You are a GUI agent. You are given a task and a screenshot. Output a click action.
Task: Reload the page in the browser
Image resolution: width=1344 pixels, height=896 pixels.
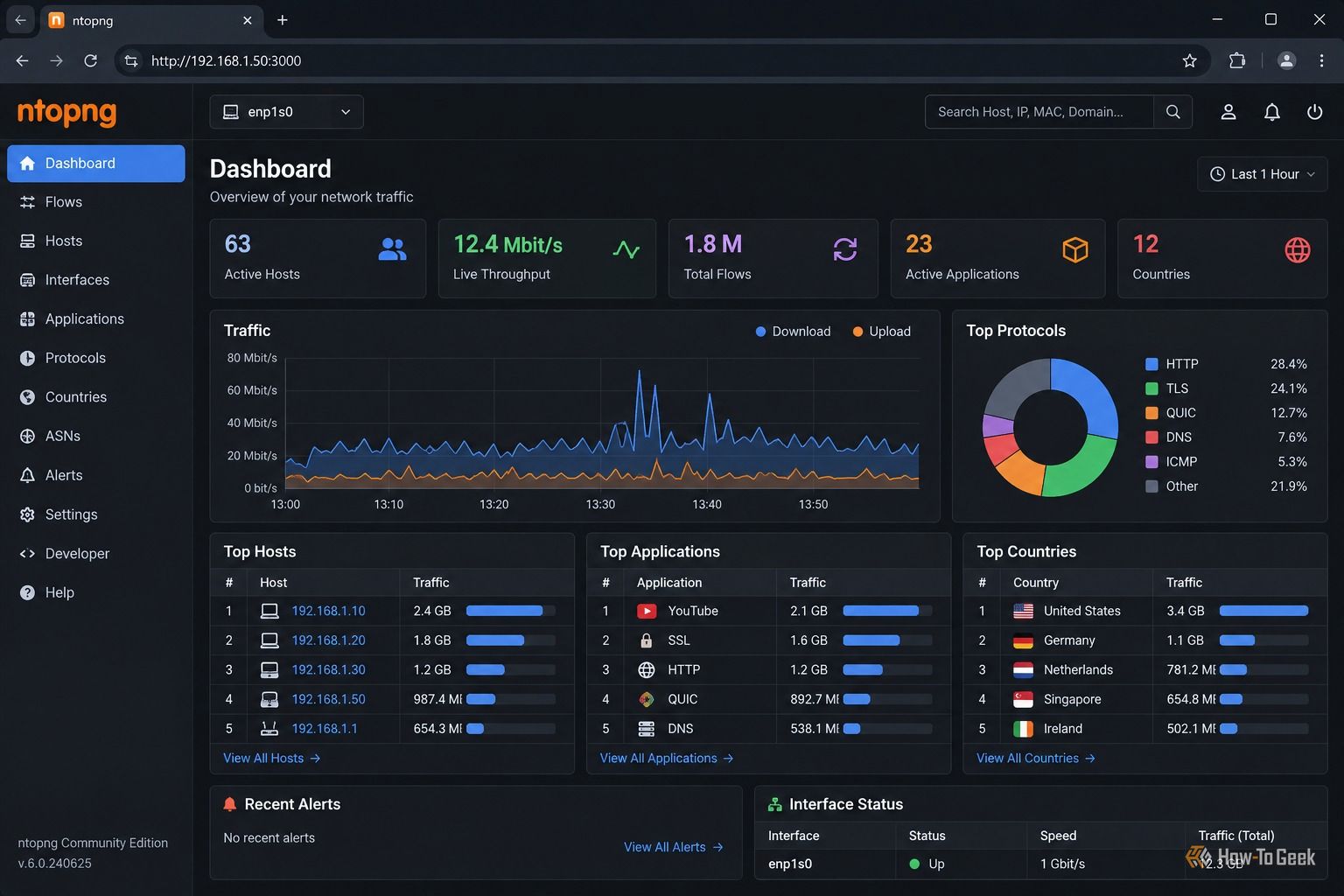pyautogui.click(x=90, y=60)
